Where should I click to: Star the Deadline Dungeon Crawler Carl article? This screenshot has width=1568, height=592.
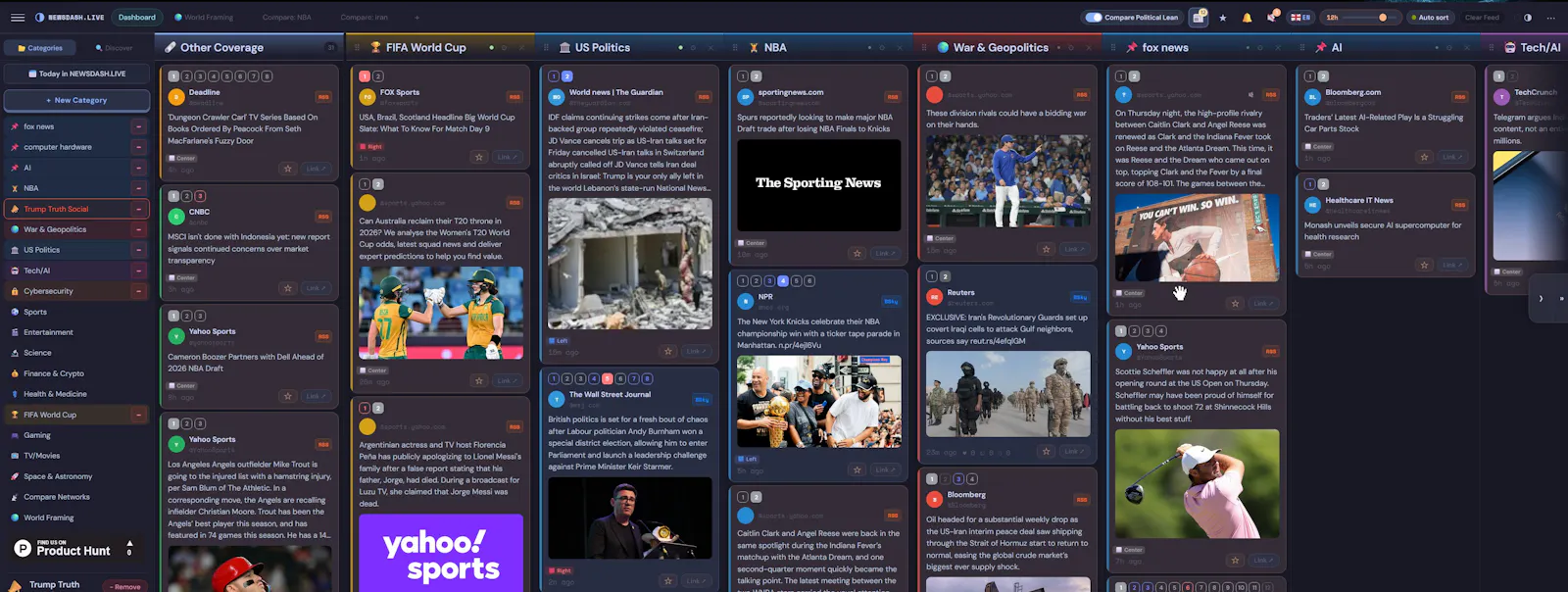pos(288,169)
